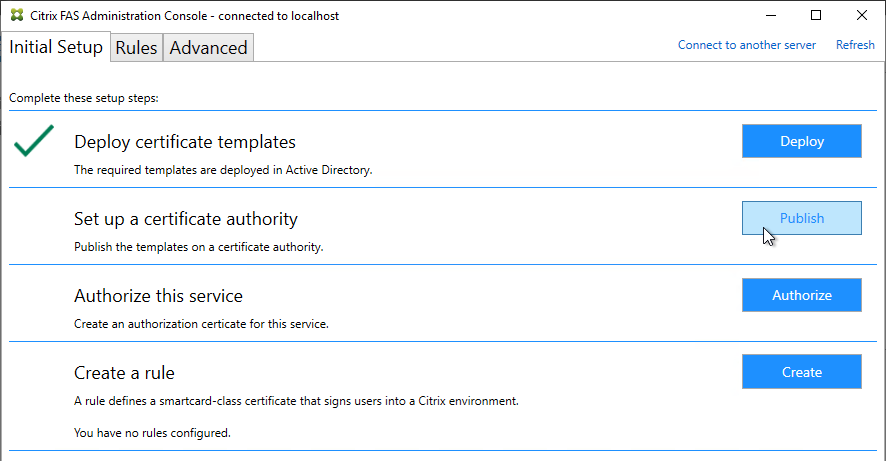Publish templates with the Publish button
The height and width of the screenshot is (461, 886).
[802, 218]
